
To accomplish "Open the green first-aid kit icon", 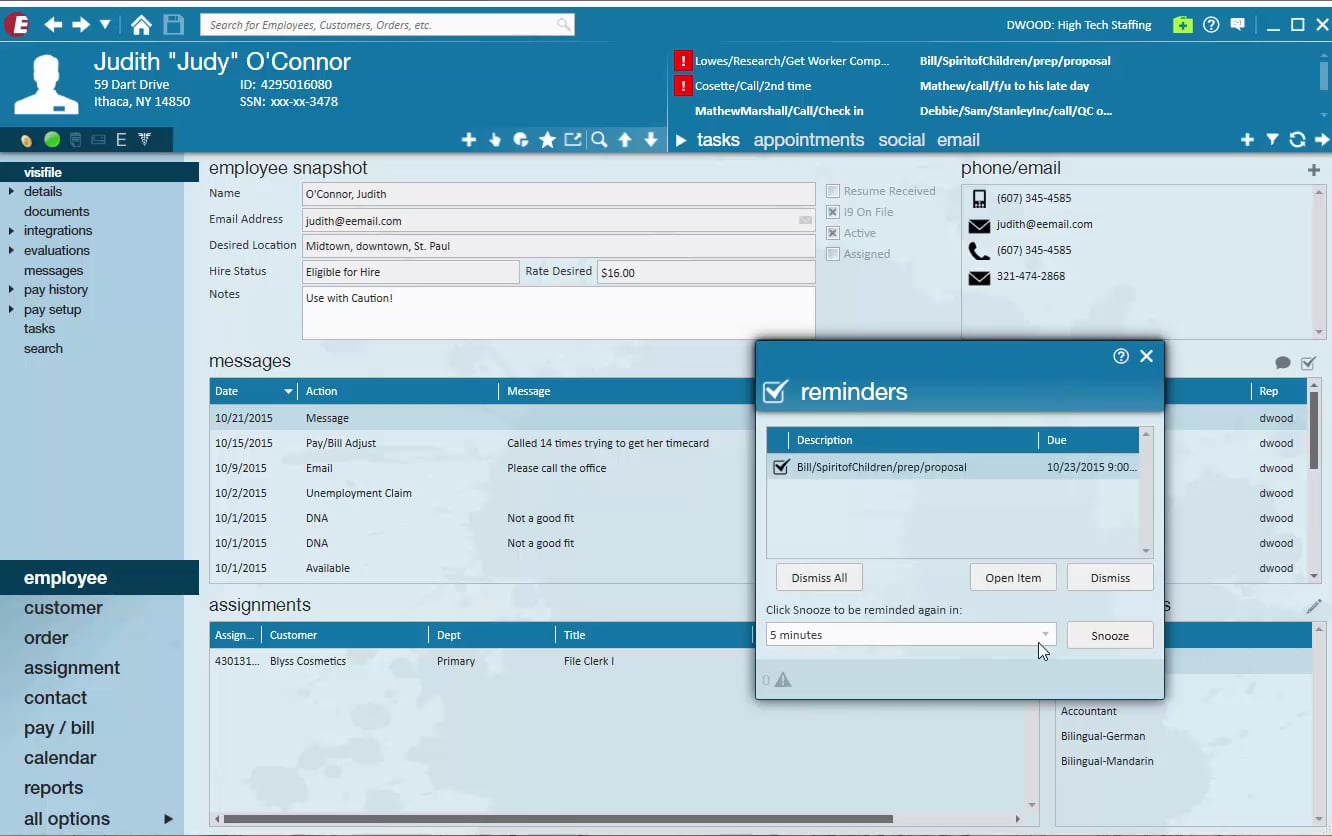I will (1183, 25).
